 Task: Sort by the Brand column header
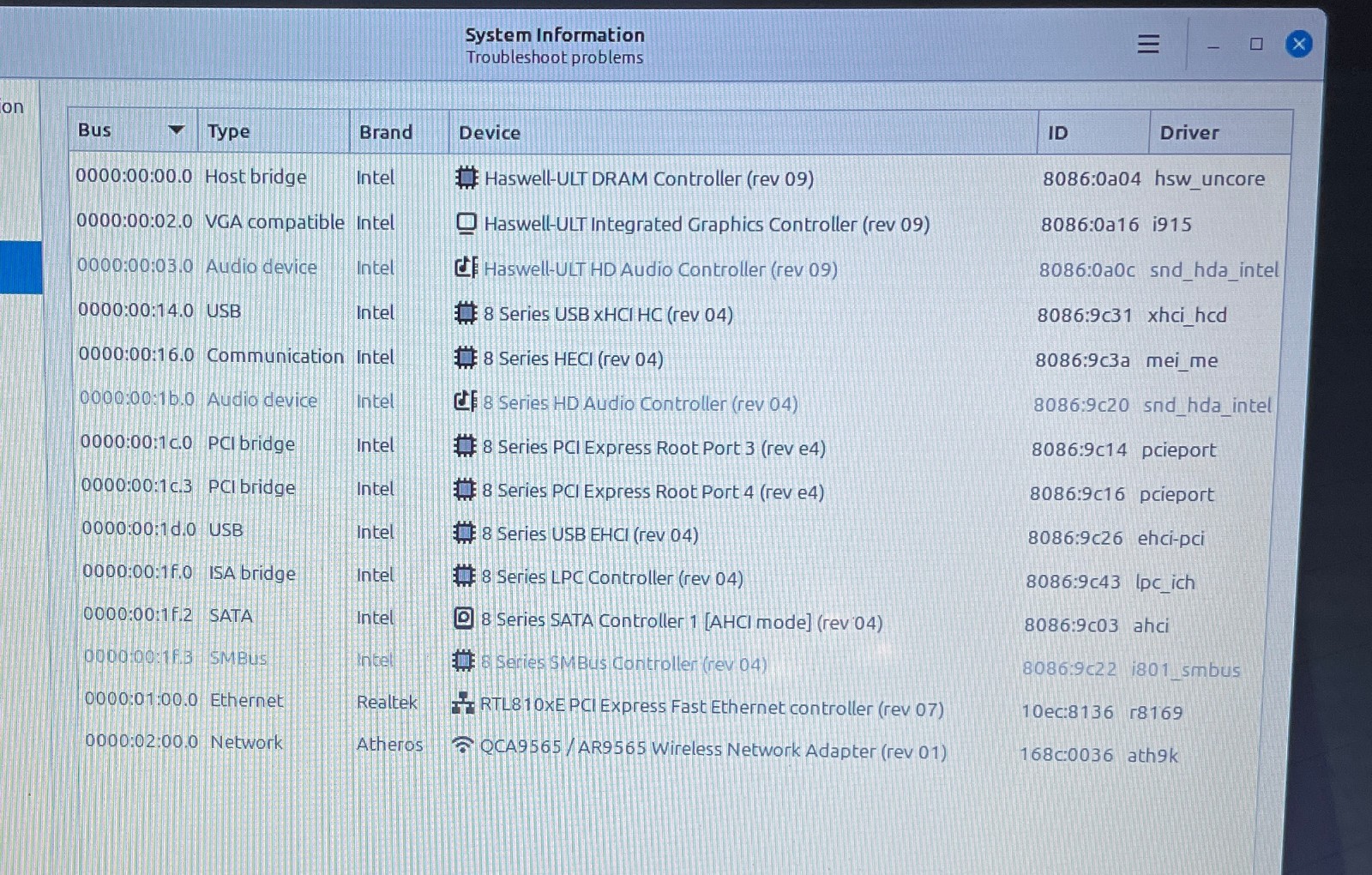click(x=400, y=132)
